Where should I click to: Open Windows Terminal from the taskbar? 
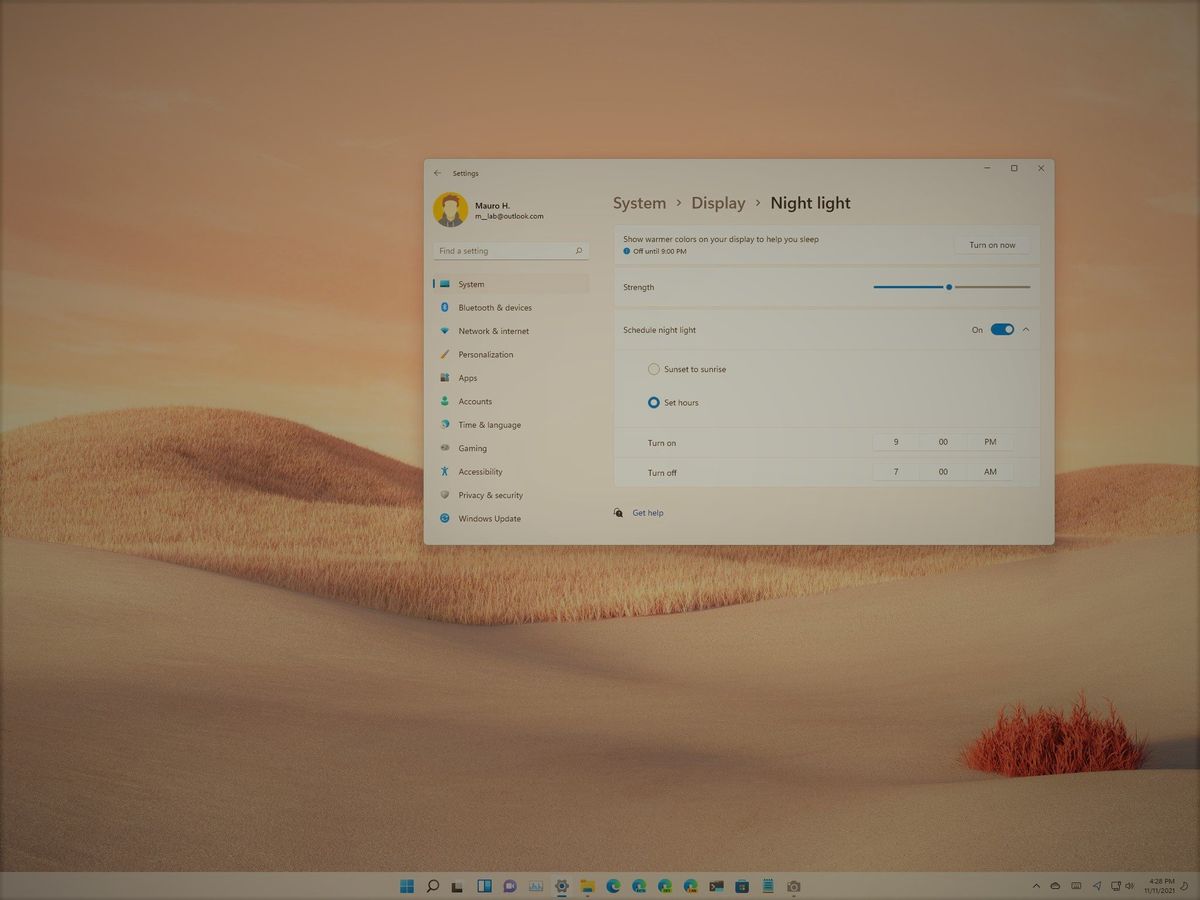716,886
